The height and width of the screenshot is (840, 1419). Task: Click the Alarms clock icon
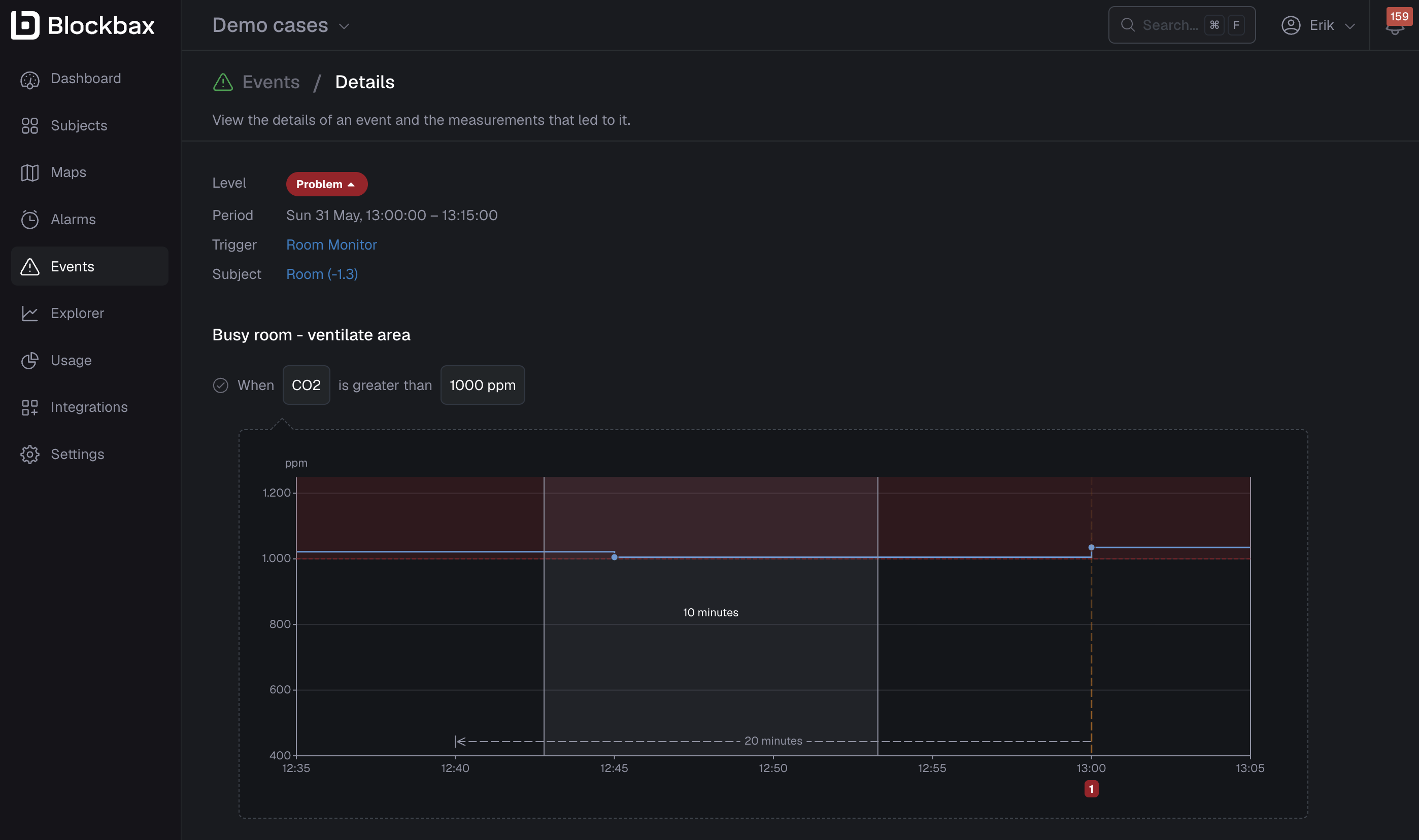click(x=30, y=220)
